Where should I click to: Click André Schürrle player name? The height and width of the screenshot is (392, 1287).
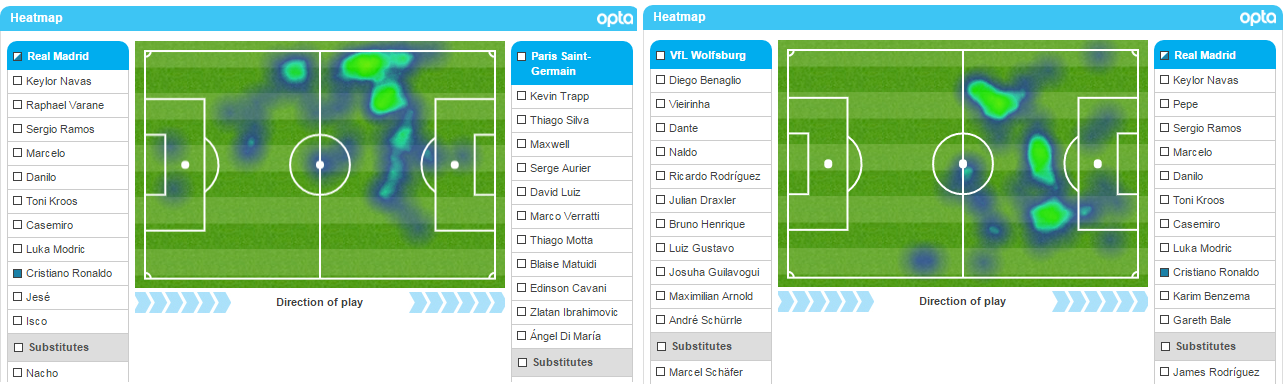(x=706, y=320)
